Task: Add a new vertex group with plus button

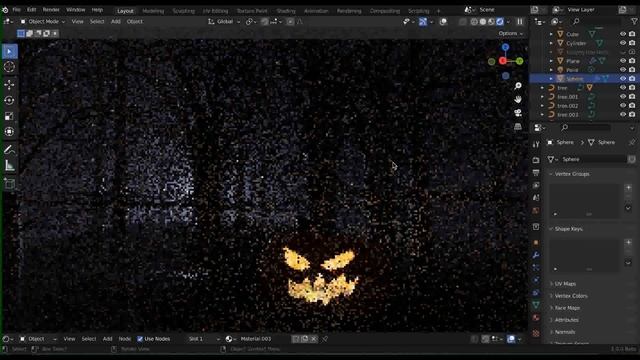Action: pyautogui.click(x=629, y=187)
